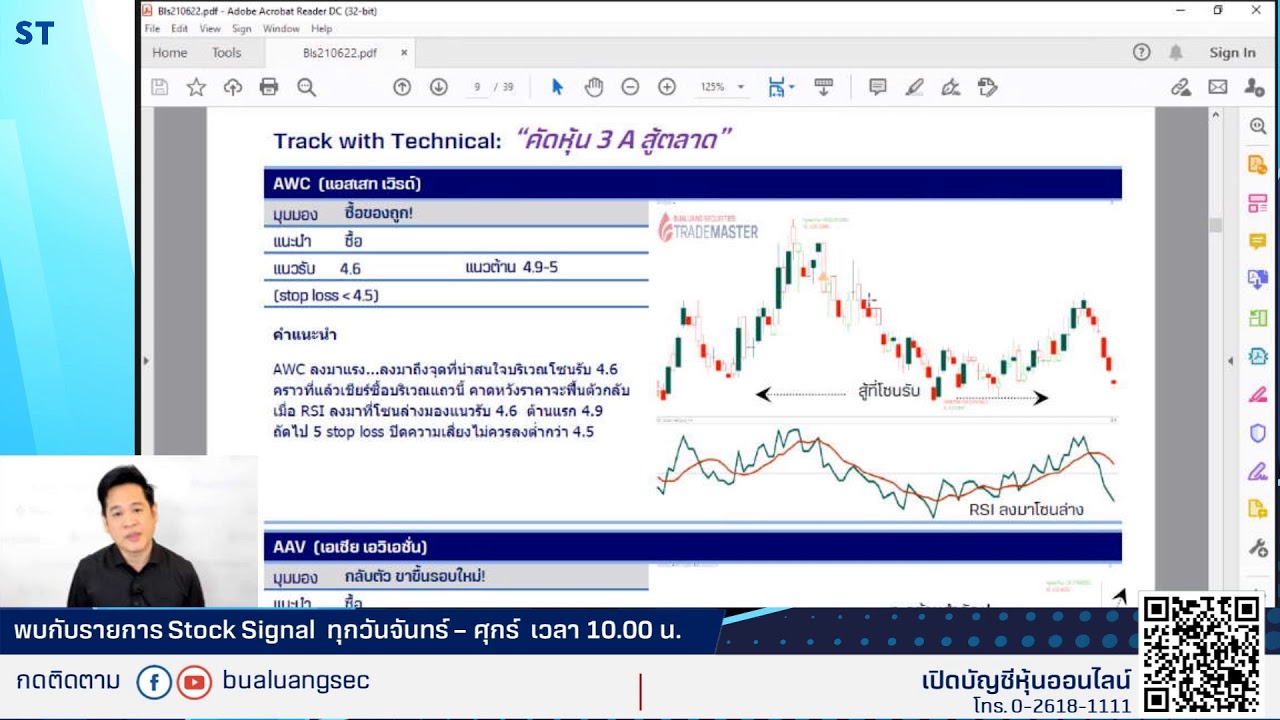
Task: Go to next page arrow
Action: click(x=438, y=87)
